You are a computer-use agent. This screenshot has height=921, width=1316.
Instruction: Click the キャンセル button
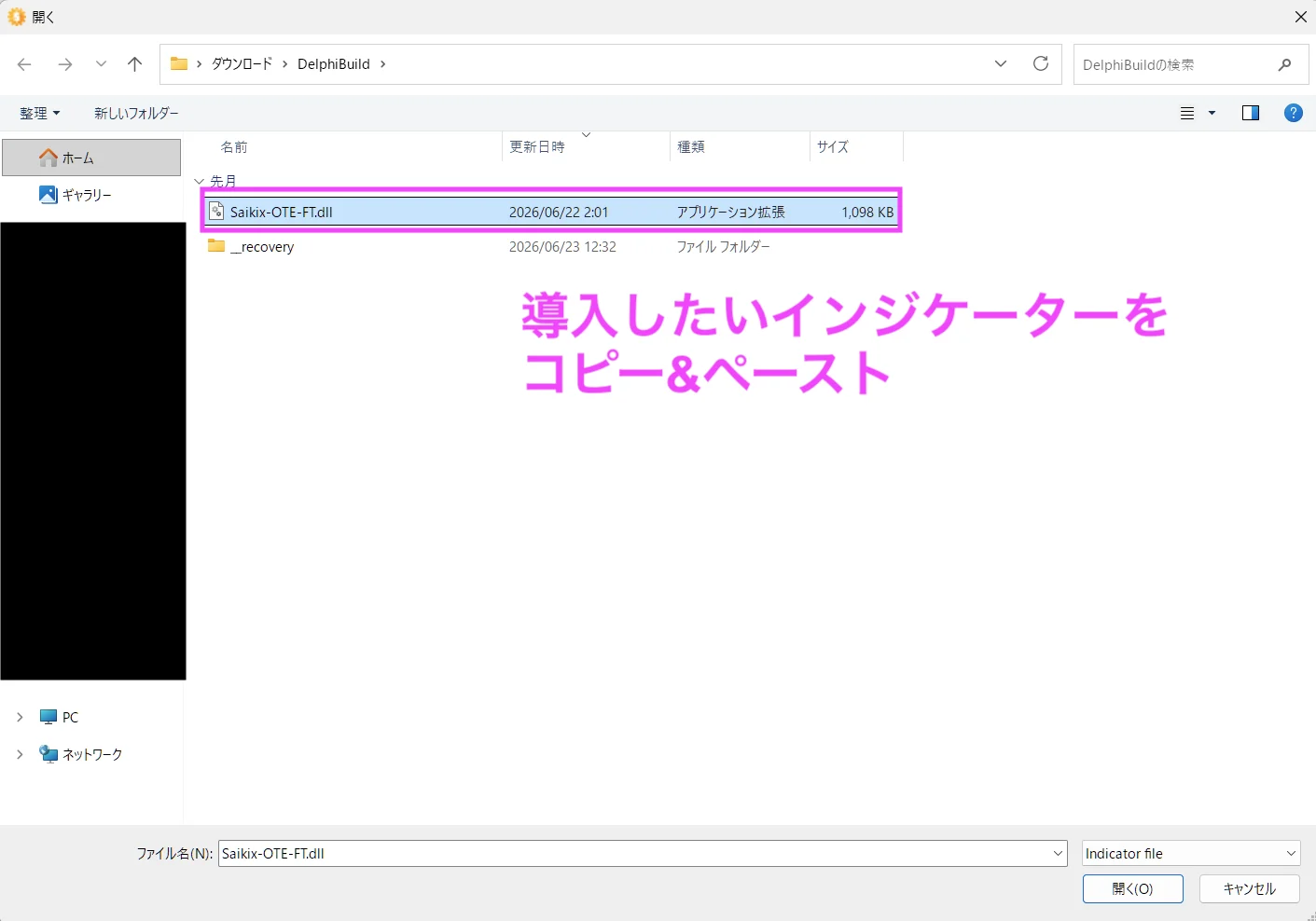(1250, 888)
